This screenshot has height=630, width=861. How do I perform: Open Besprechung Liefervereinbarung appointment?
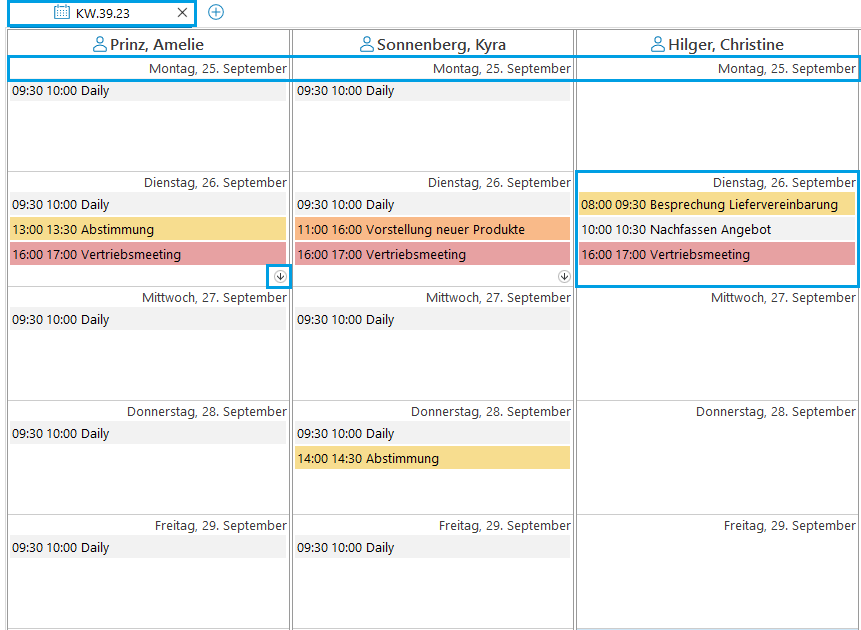tap(716, 205)
